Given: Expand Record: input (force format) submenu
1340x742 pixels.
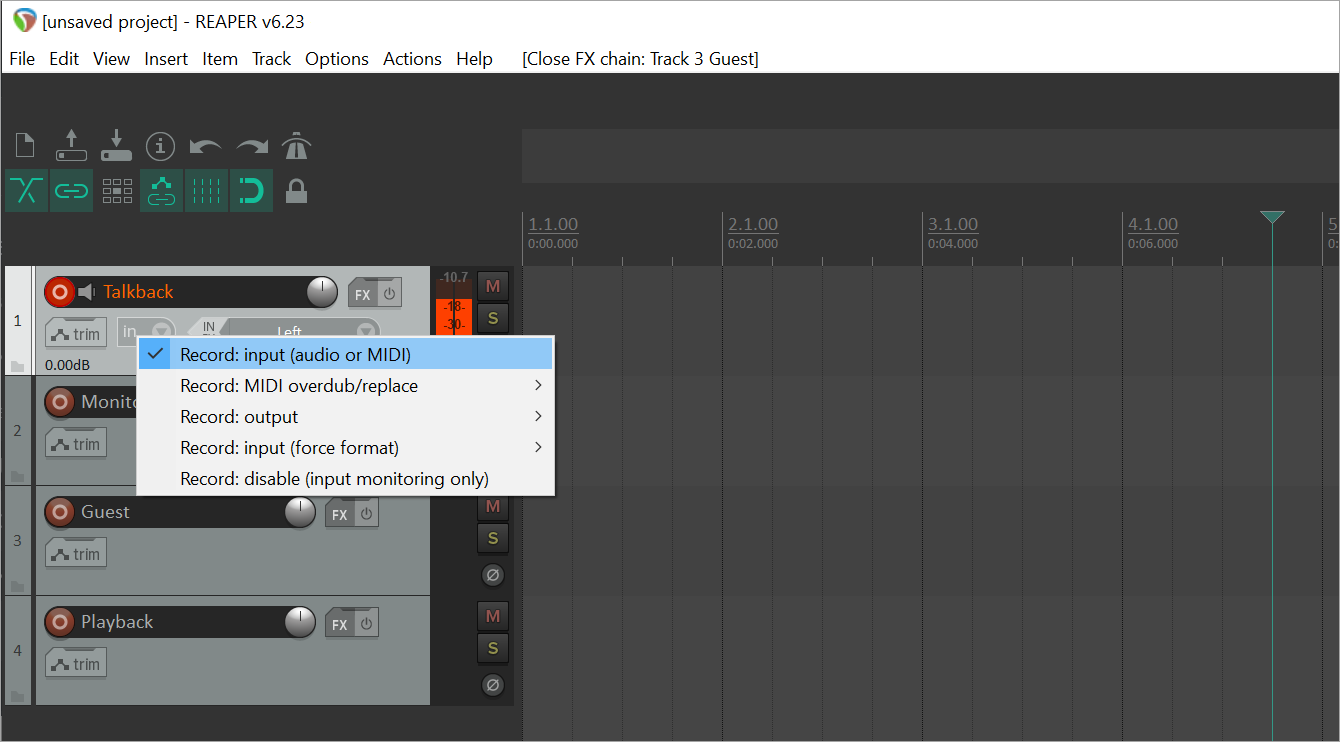Looking at the screenshot, I should pos(345,448).
